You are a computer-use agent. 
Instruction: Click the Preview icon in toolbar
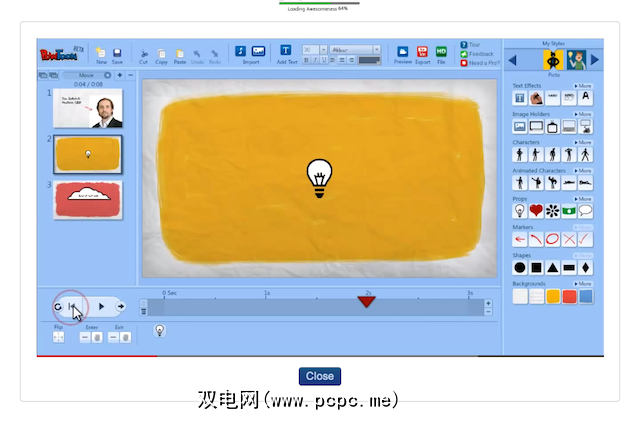click(402, 51)
